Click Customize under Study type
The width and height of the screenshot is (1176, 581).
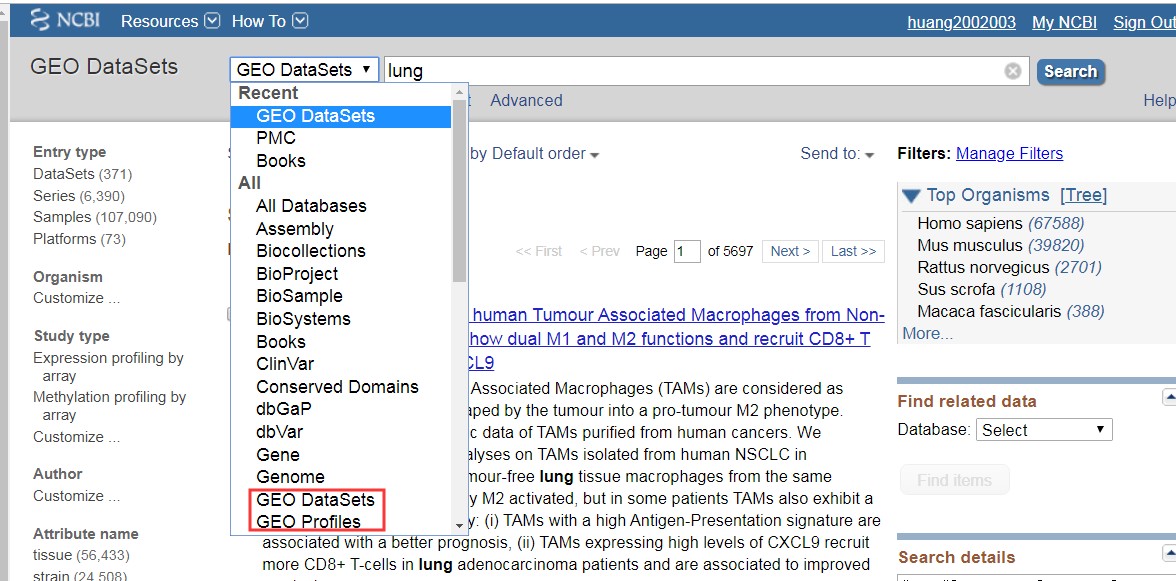click(76, 436)
